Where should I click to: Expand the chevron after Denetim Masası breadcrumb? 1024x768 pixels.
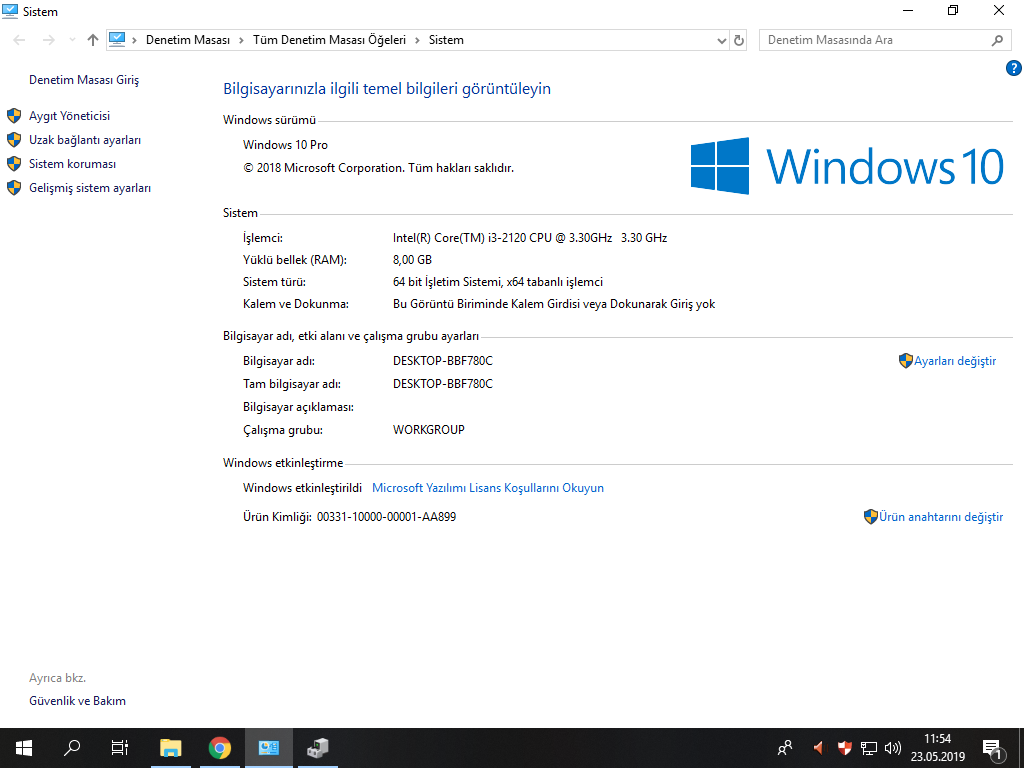click(241, 40)
